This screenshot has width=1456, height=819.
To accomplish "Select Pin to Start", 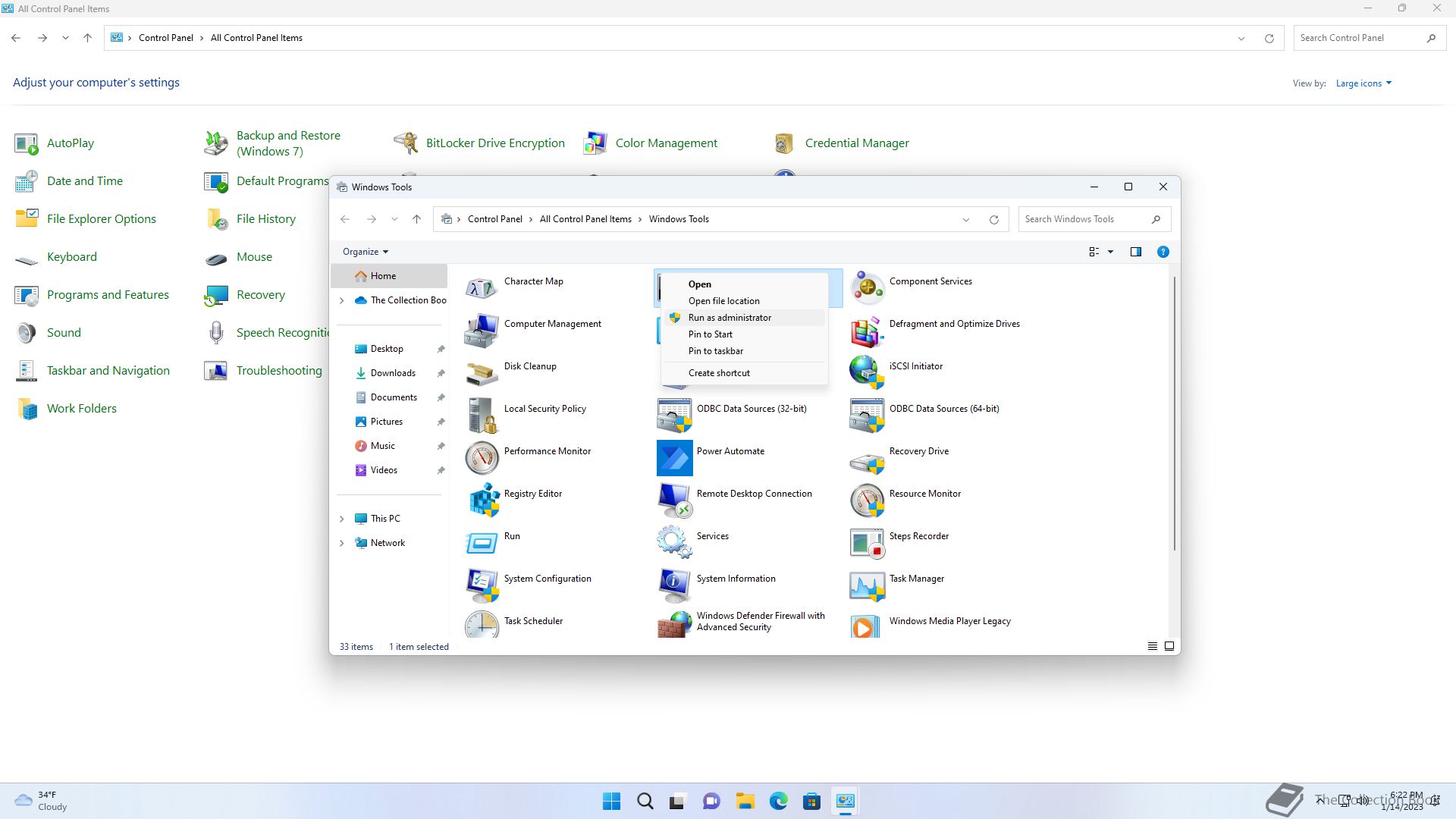I will point(744,334).
